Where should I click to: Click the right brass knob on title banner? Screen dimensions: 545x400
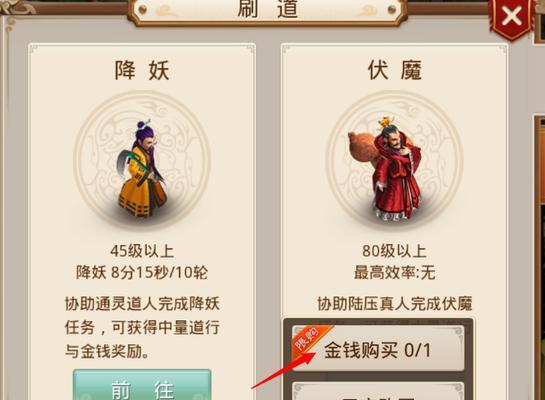tap(392, 9)
